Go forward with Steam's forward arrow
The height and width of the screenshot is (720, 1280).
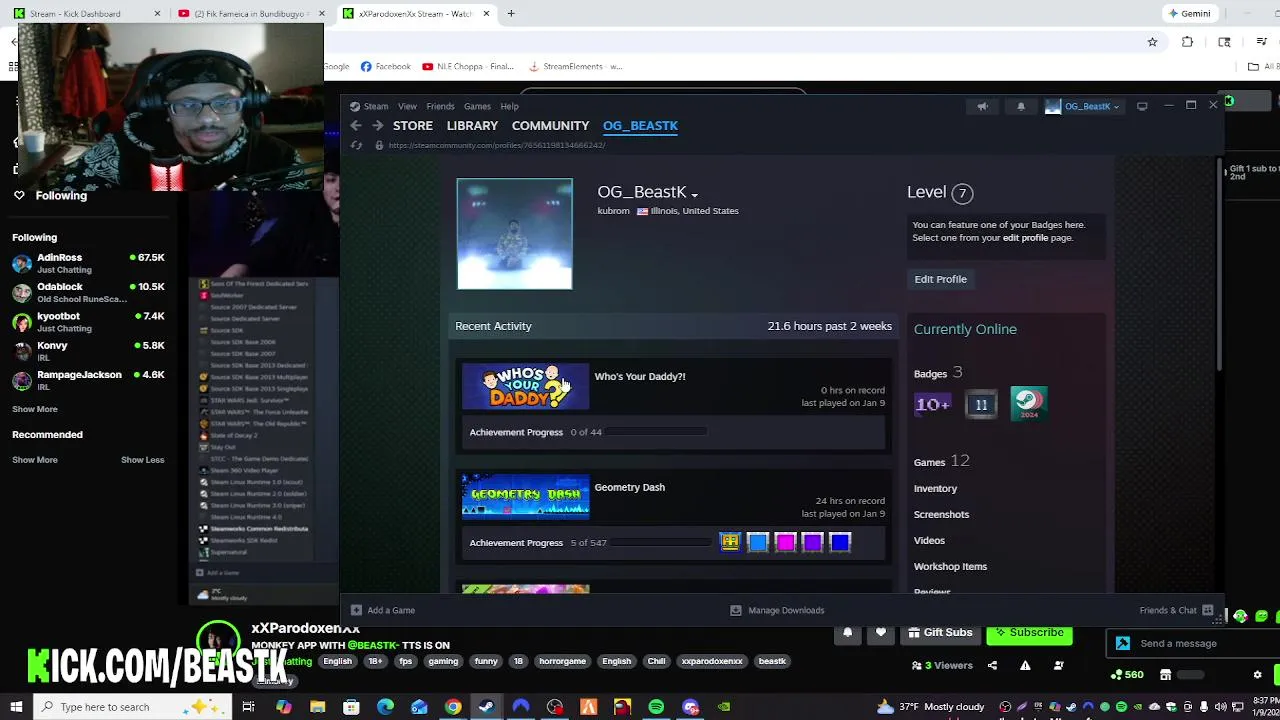point(378,125)
